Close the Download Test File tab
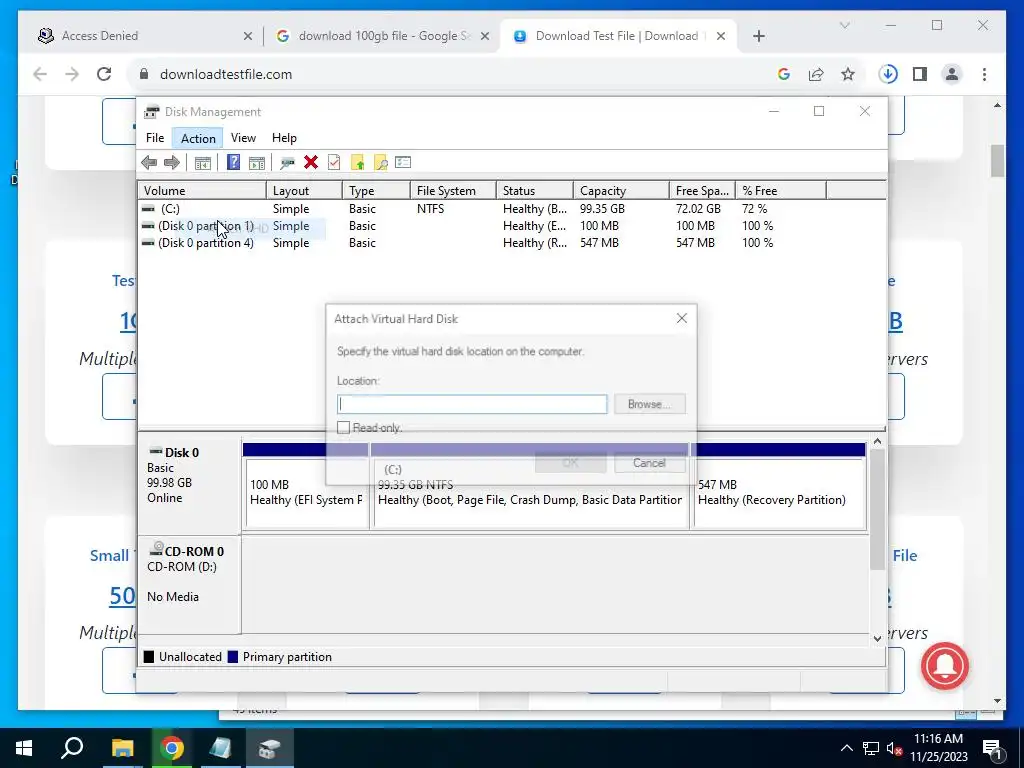 [x=721, y=36]
